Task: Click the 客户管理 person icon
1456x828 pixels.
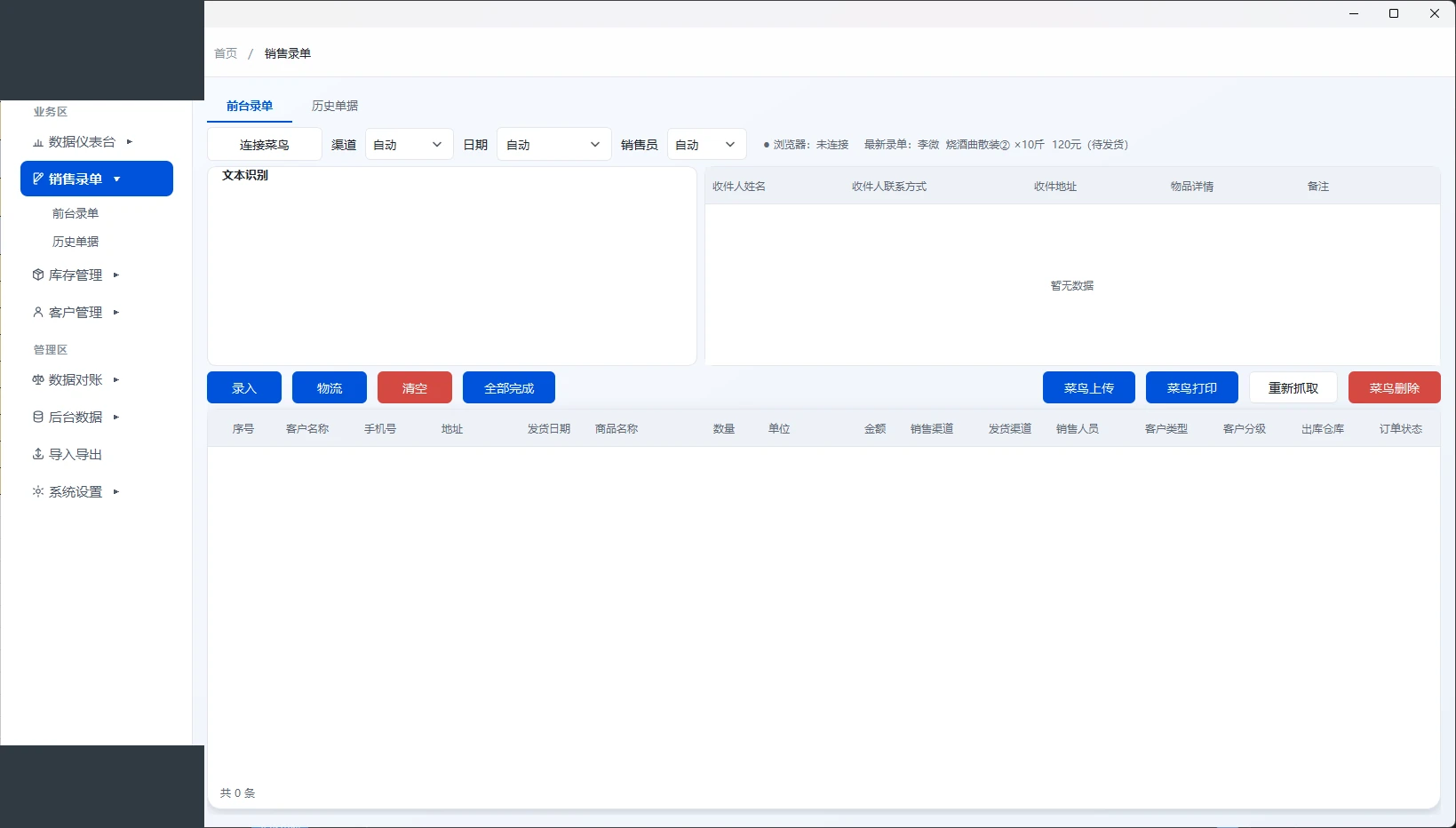Action: 38,313
